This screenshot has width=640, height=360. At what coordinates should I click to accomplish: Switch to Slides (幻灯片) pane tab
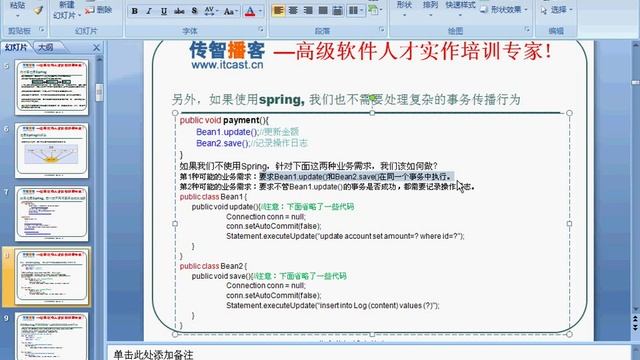coord(16,47)
